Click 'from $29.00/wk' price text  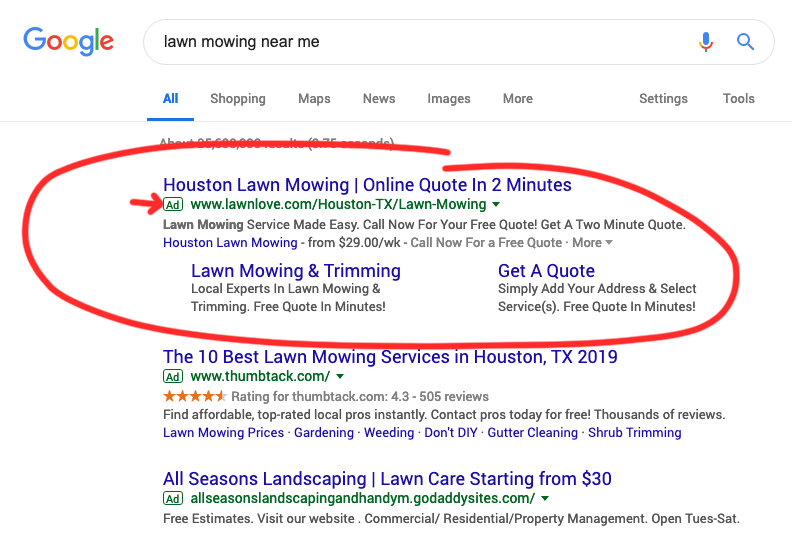pyautogui.click(x=354, y=243)
